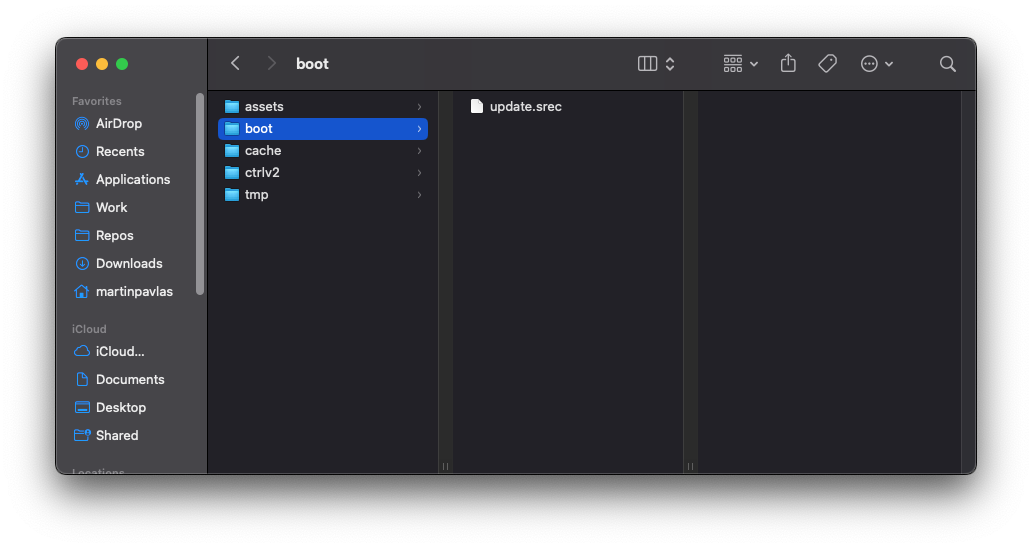
Task: Click the second column resize handle
Action: point(690,466)
